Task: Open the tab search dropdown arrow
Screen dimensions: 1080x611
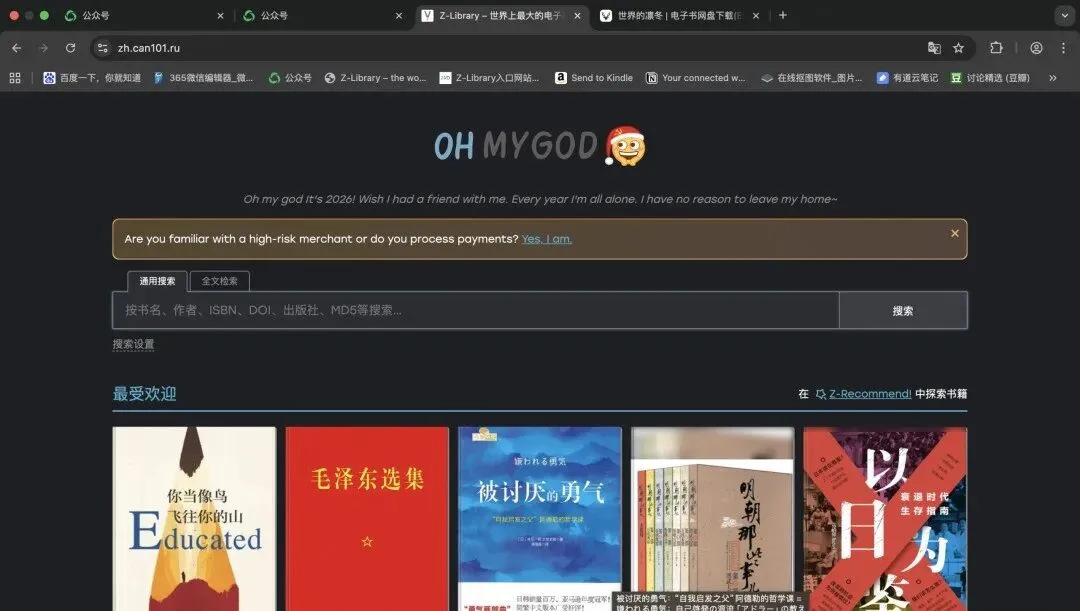Action: 1065,16
